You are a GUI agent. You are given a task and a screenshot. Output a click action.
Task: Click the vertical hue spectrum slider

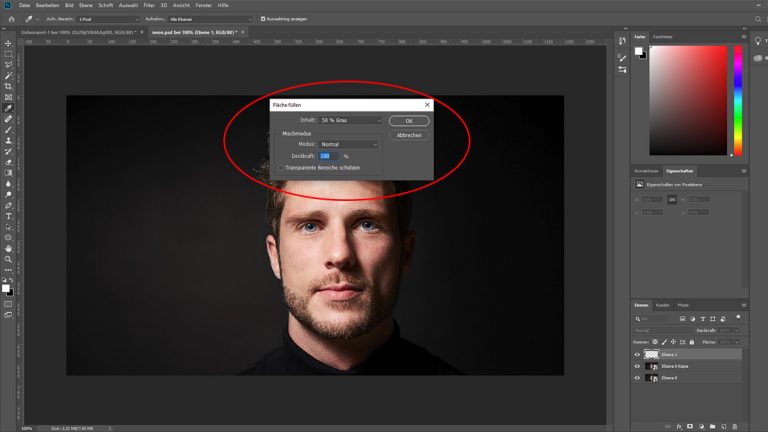tap(738, 100)
